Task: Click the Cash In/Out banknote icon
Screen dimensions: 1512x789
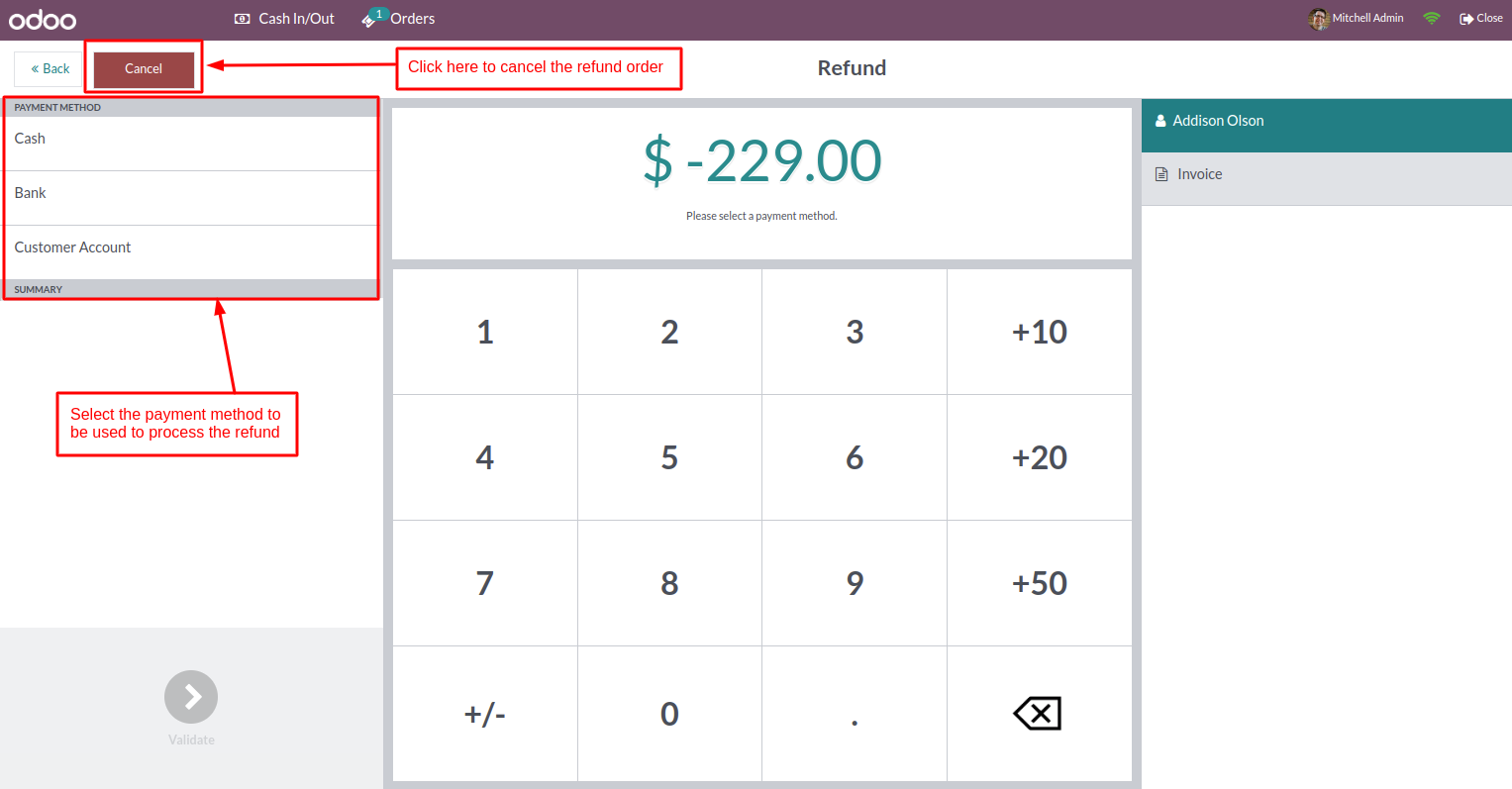Action: coord(243,19)
